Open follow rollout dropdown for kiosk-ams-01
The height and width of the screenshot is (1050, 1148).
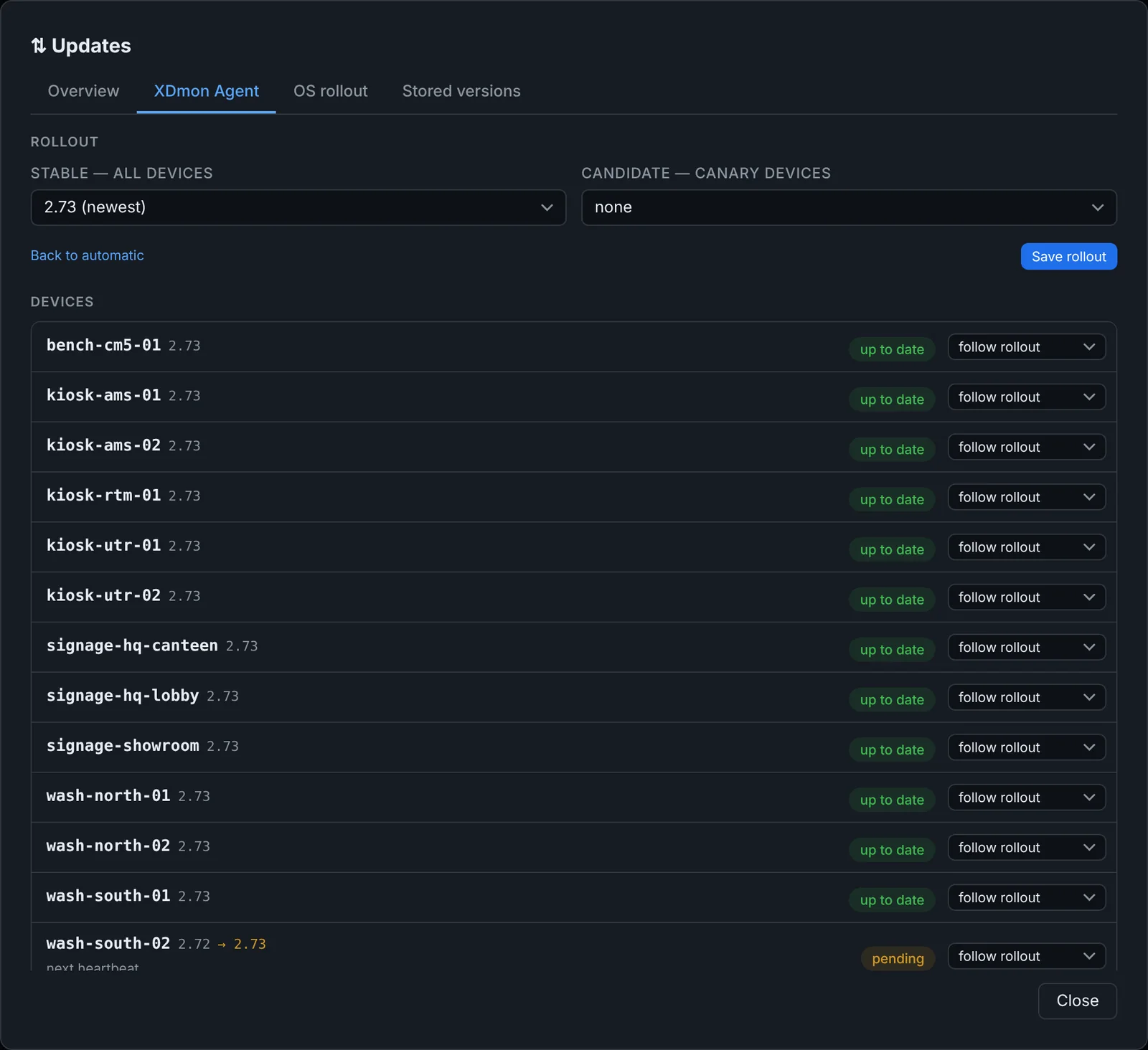[x=1026, y=397]
